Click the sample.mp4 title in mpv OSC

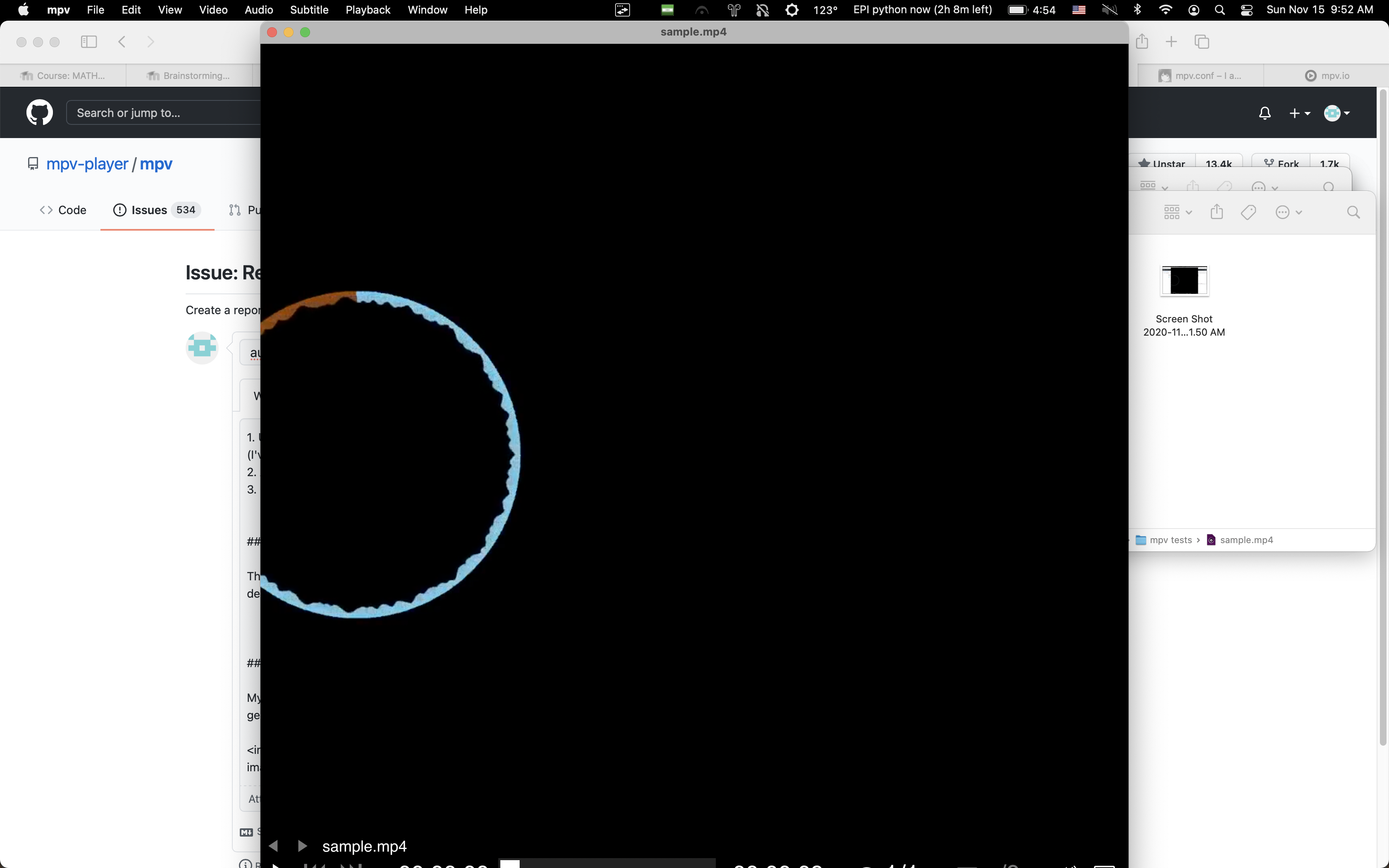click(x=365, y=846)
